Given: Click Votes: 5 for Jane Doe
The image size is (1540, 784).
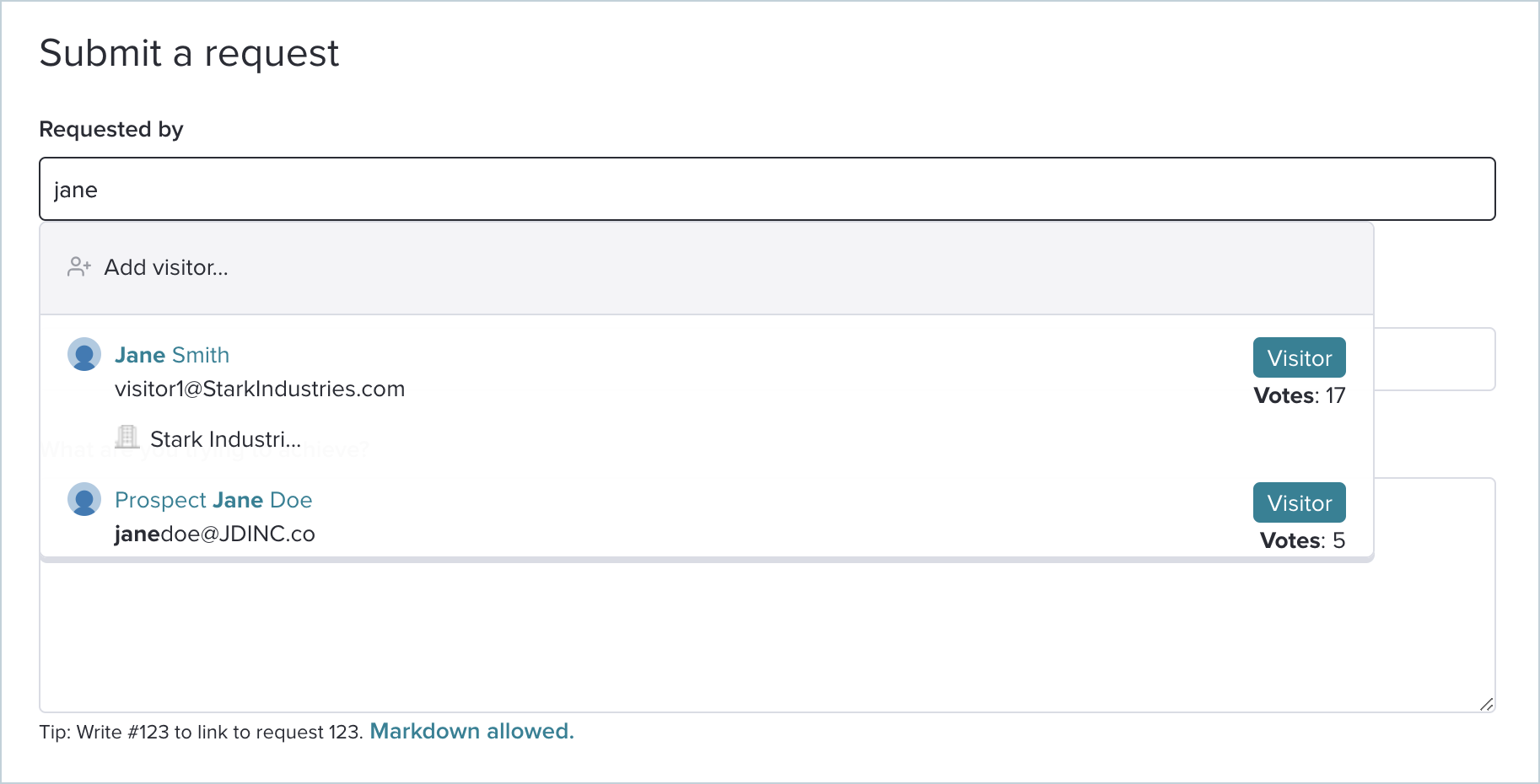Looking at the screenshot, I should pyautogui.click(x=1302, y=540).
